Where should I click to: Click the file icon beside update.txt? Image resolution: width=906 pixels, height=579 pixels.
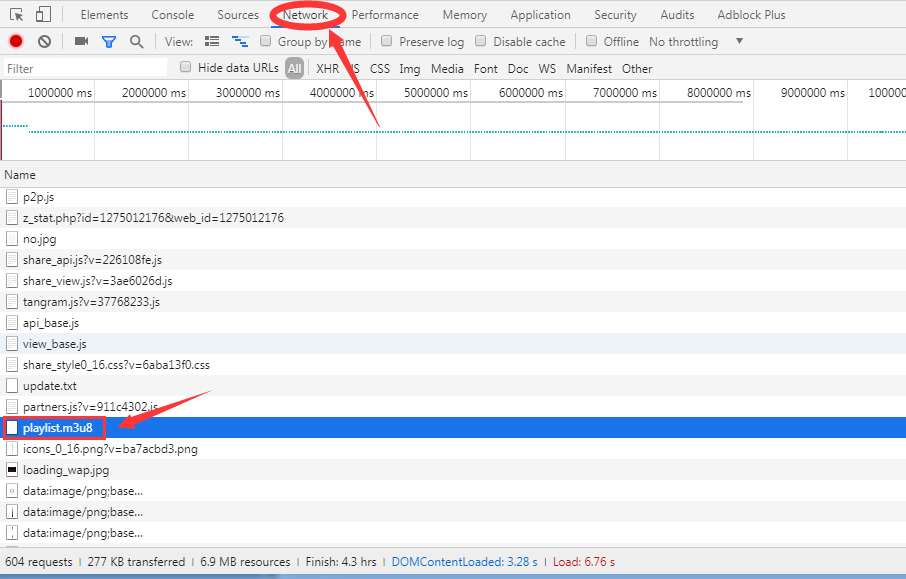click(x=12, y=385)
